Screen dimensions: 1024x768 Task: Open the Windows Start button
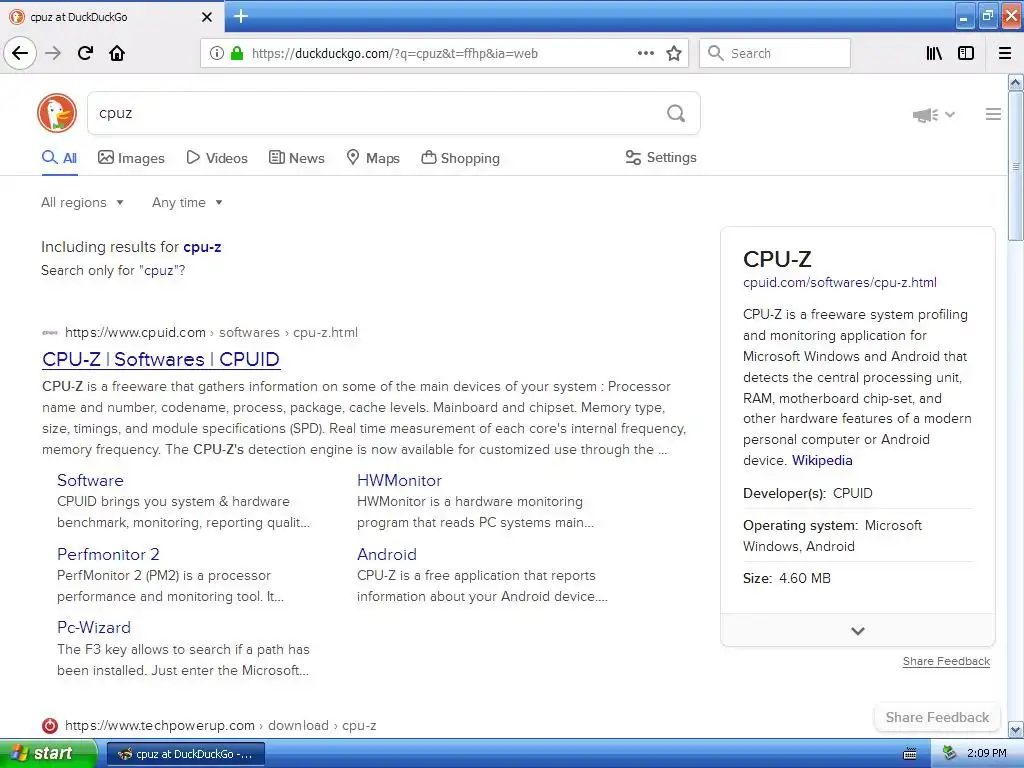pos(48,754)
